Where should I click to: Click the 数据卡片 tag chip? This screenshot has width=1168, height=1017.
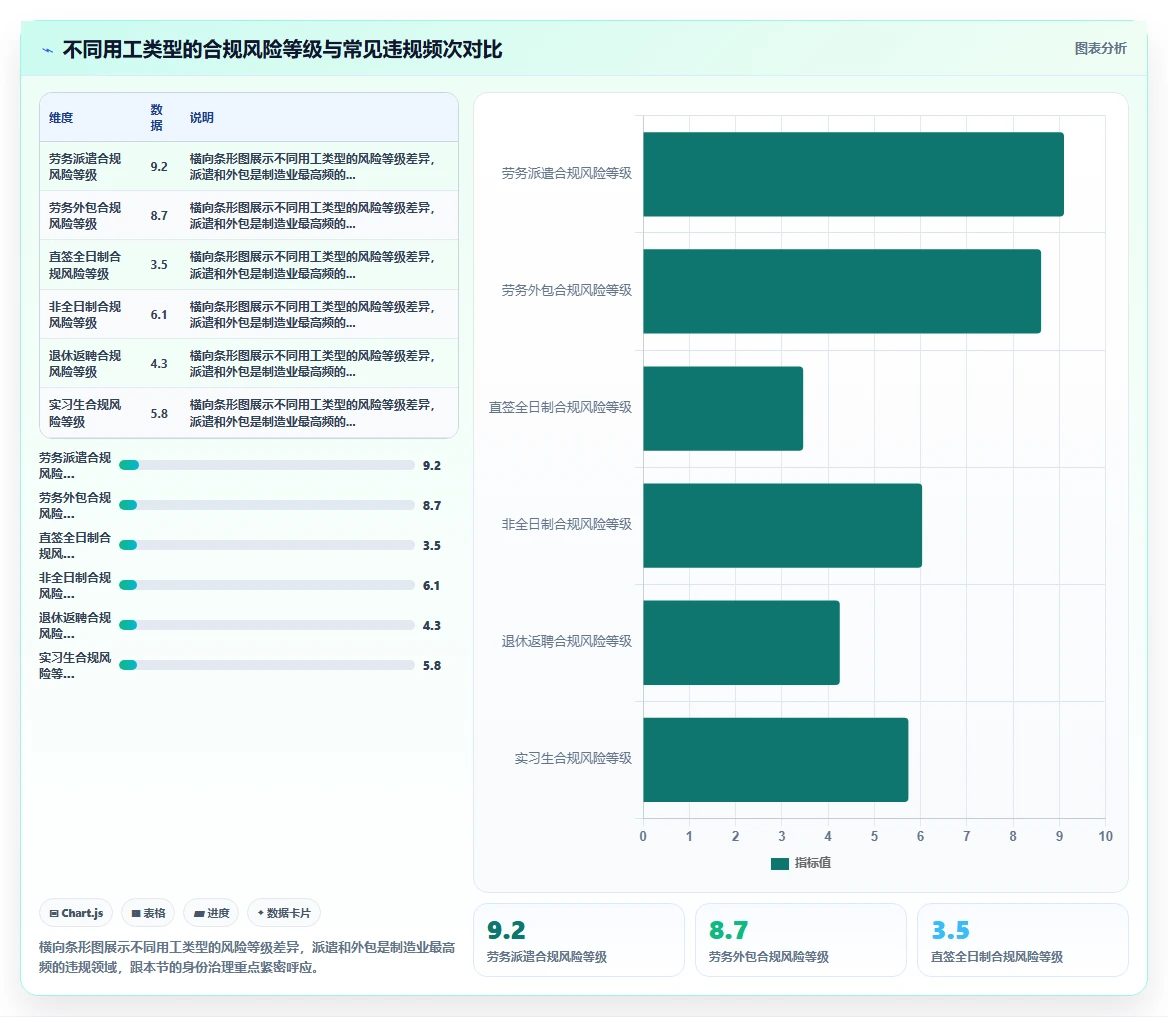point(284,913)
